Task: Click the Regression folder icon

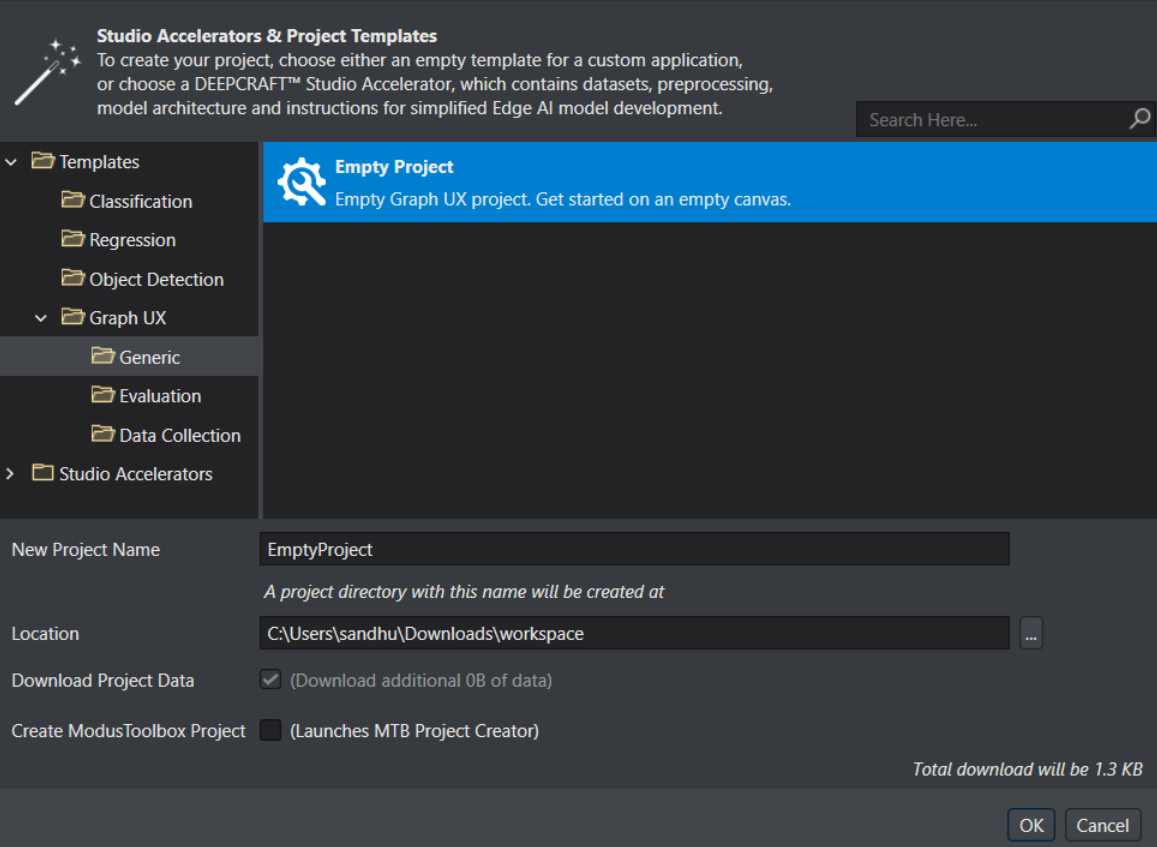Action: click(x=73, y=239)
